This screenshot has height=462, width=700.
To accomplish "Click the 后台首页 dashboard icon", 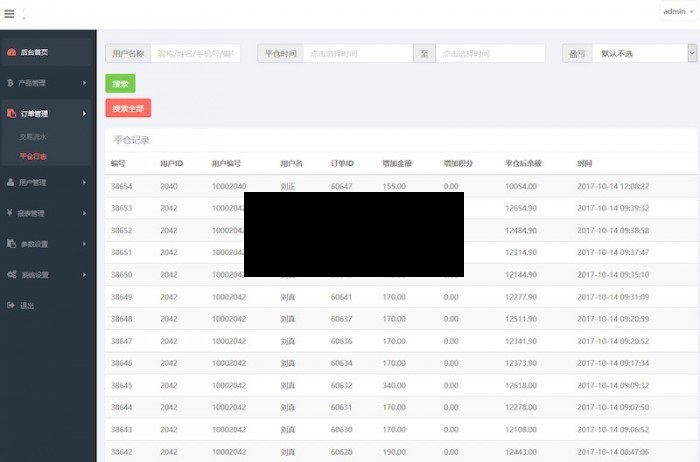I will [11, 52].
